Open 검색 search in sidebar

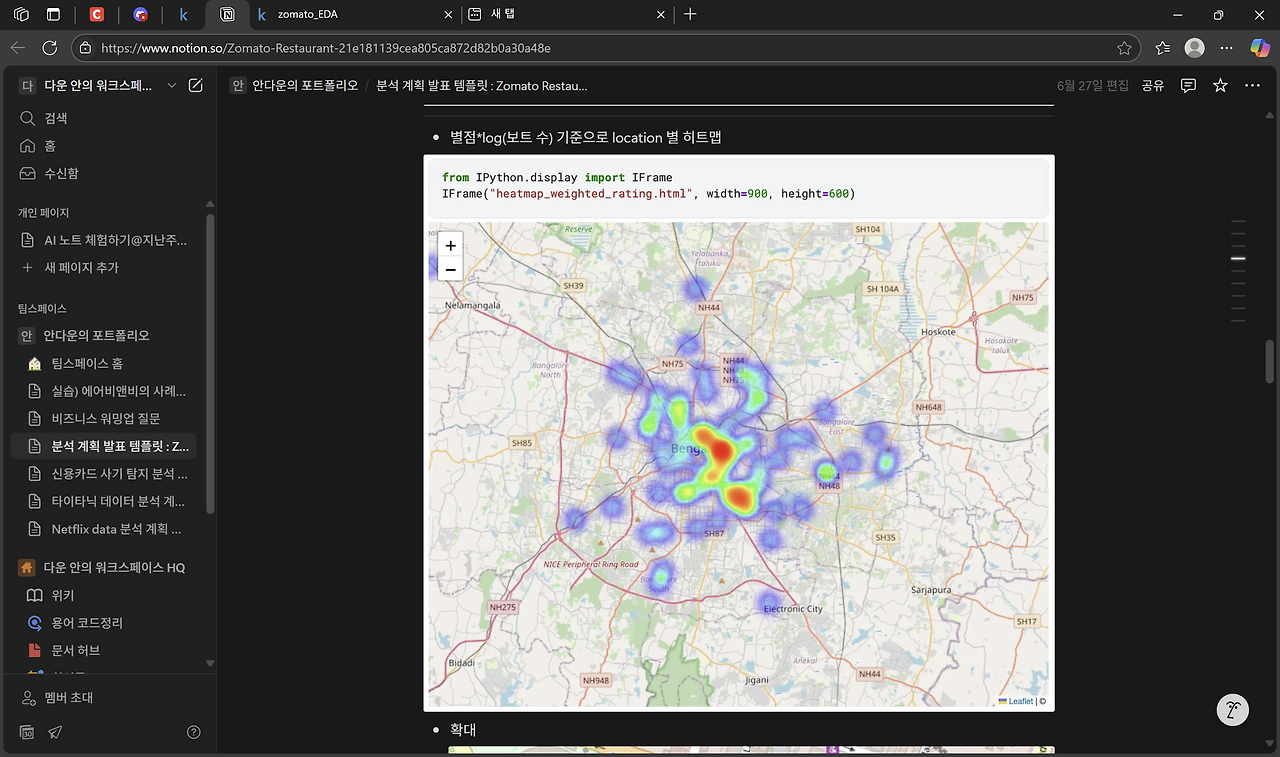click(55, 118)
